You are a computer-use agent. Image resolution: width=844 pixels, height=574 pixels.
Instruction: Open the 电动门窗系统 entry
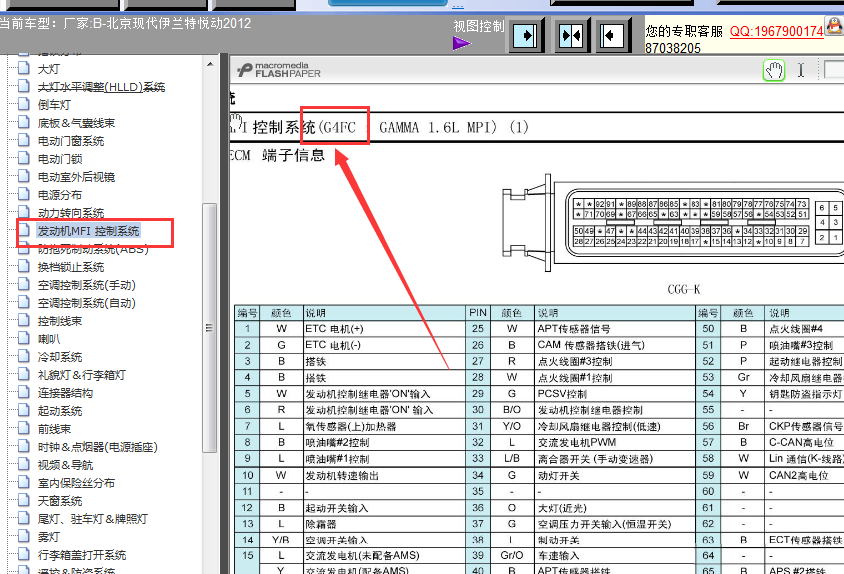71,141
